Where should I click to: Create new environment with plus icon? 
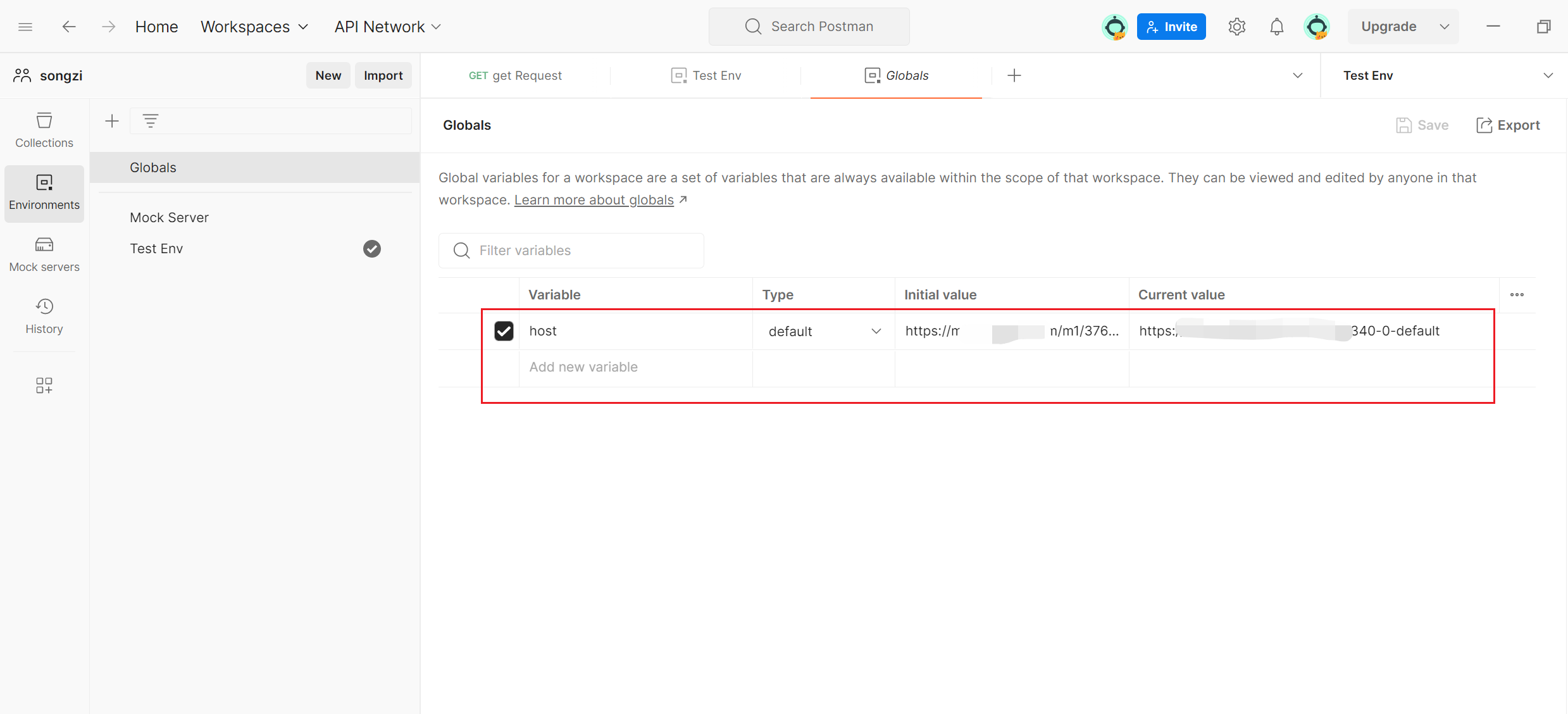(112, 121)
